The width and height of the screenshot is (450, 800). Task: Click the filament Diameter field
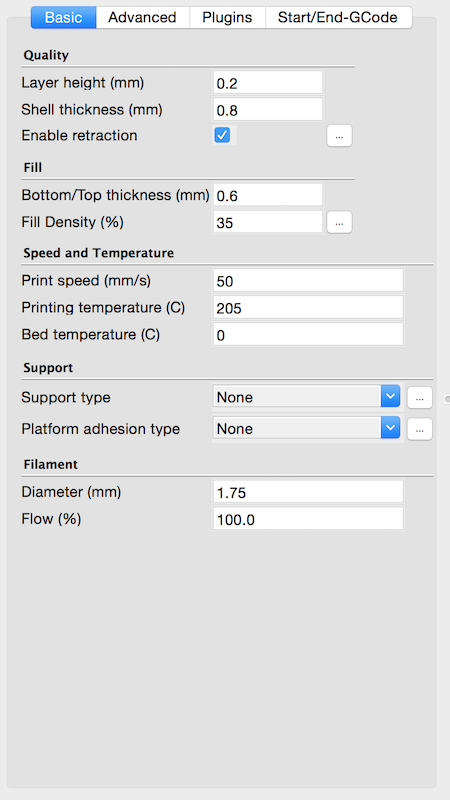click(x=308, y=492)
